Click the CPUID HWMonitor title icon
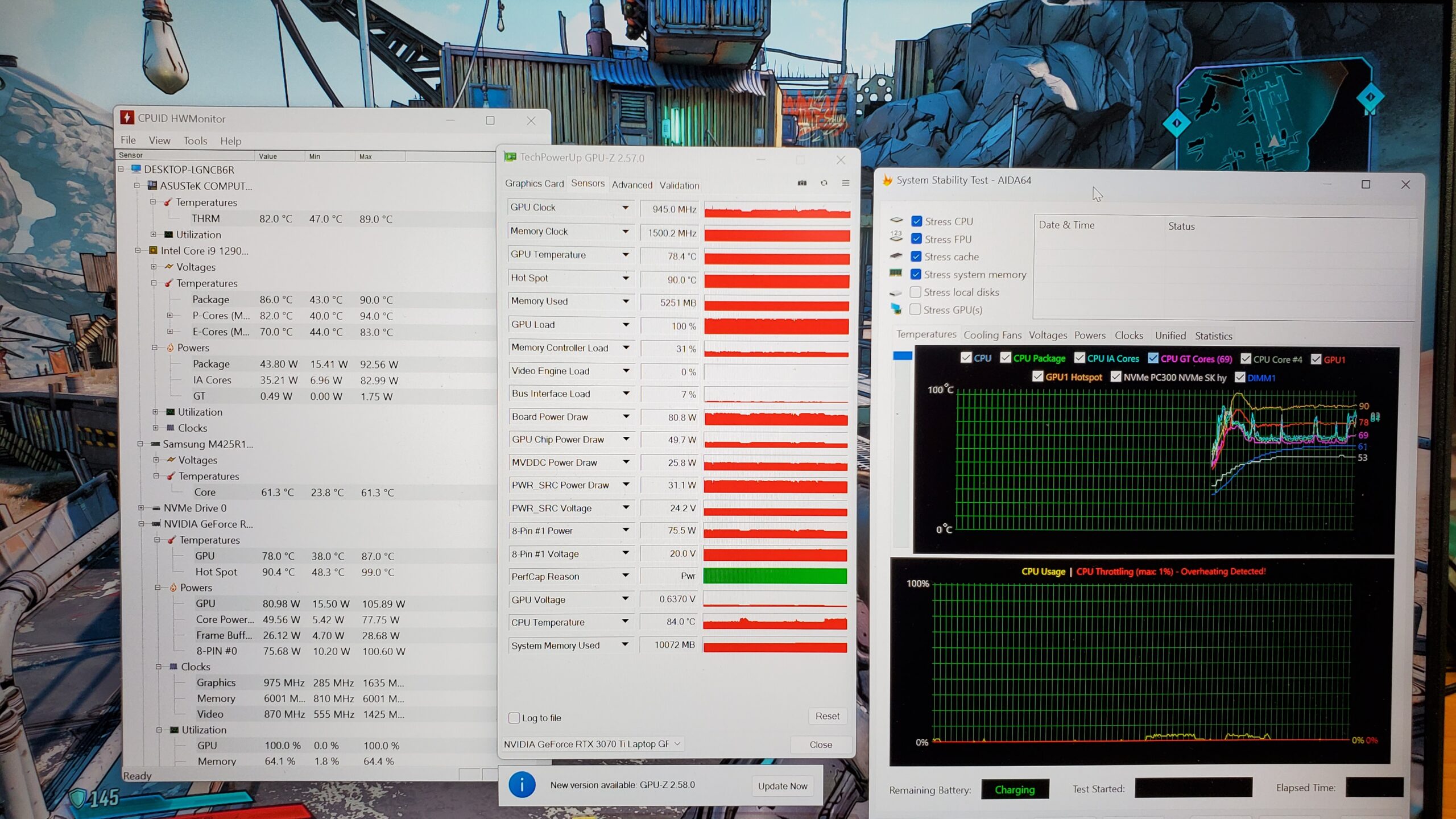The width and height of the screenshot is (1456, 819). coord(127,118)
